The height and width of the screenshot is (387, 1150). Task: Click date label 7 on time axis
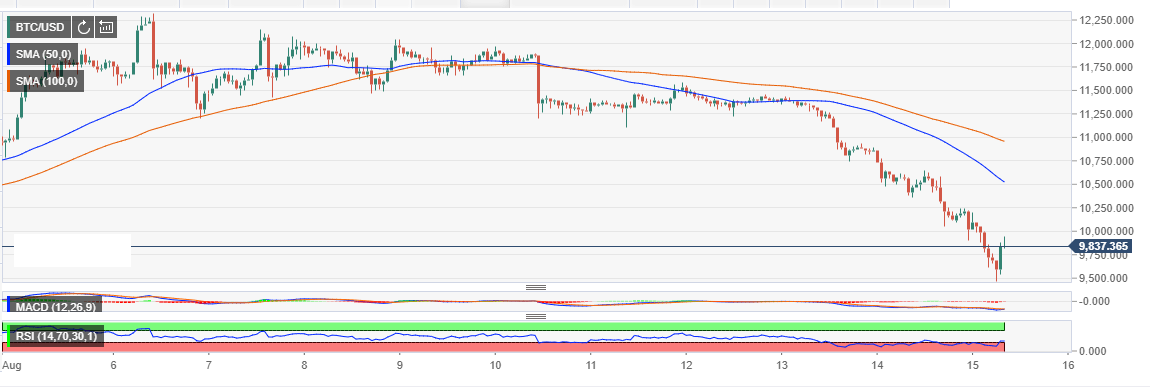click(208, 364)
